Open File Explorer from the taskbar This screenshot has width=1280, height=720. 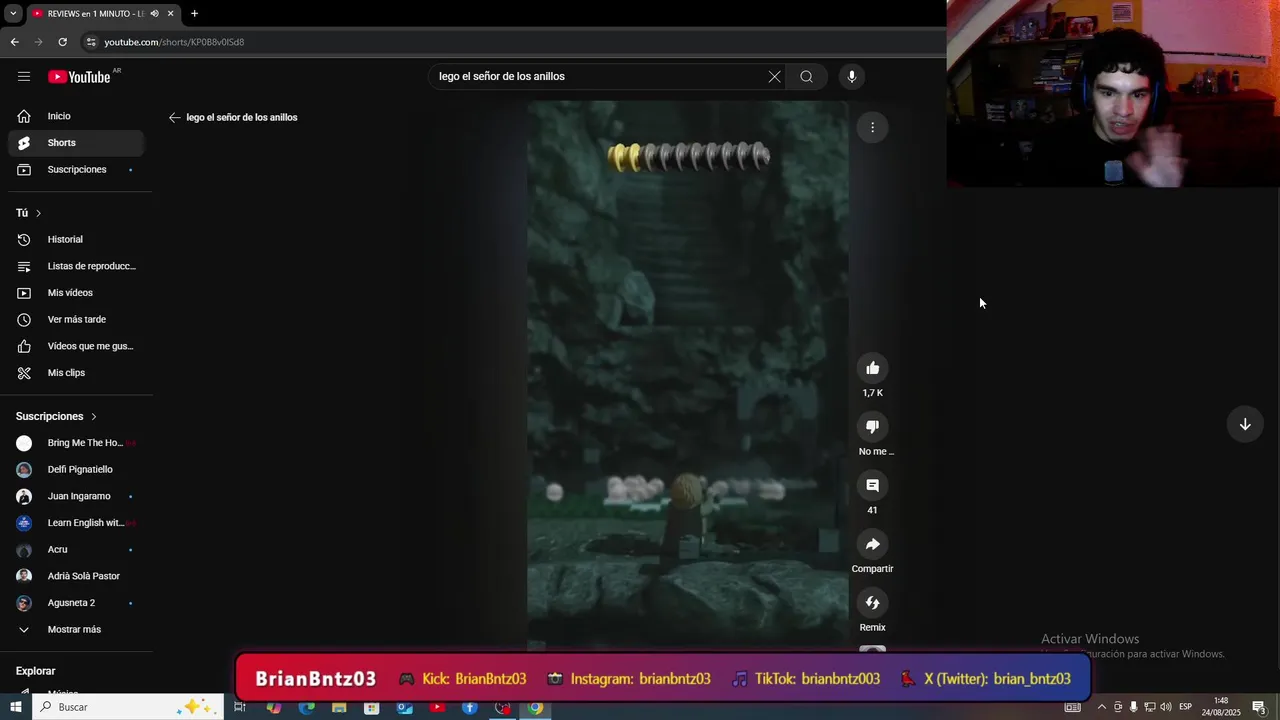coord(339,708)
